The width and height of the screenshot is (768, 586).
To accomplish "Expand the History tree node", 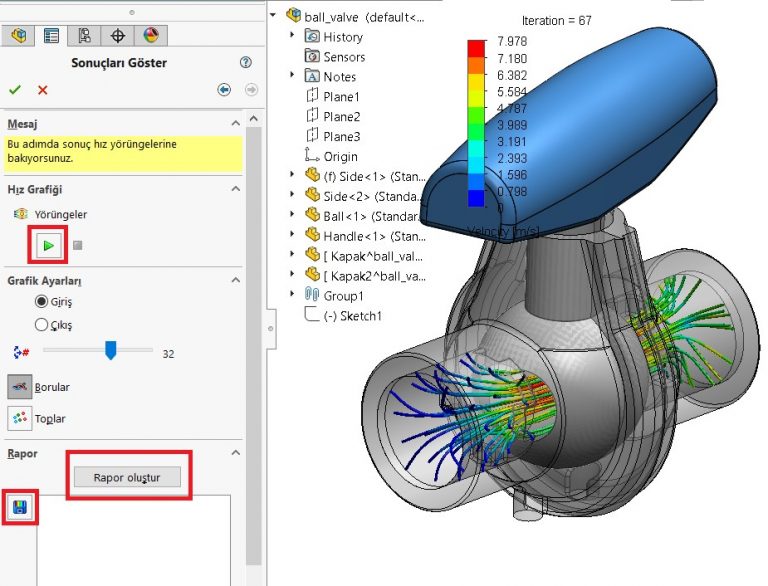I will pyautogui.click(x=292, y=36).
